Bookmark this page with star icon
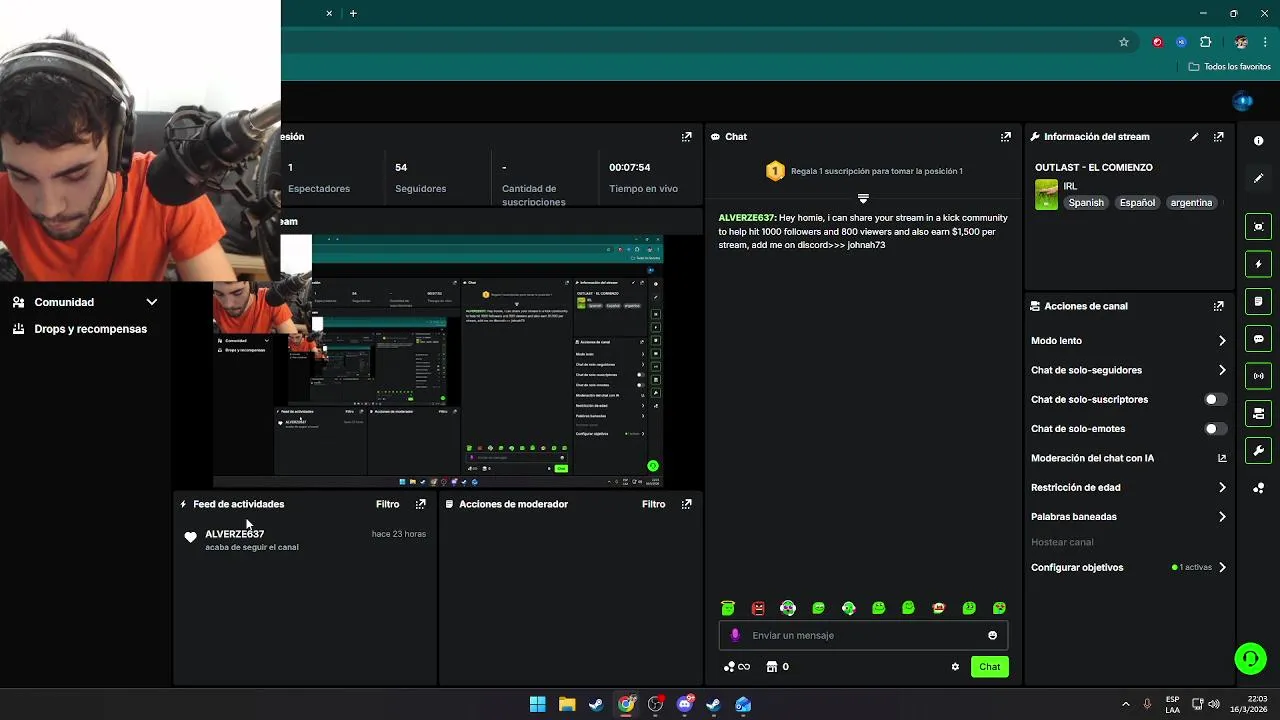The image size is (1280, 720). click(1124, 42)
